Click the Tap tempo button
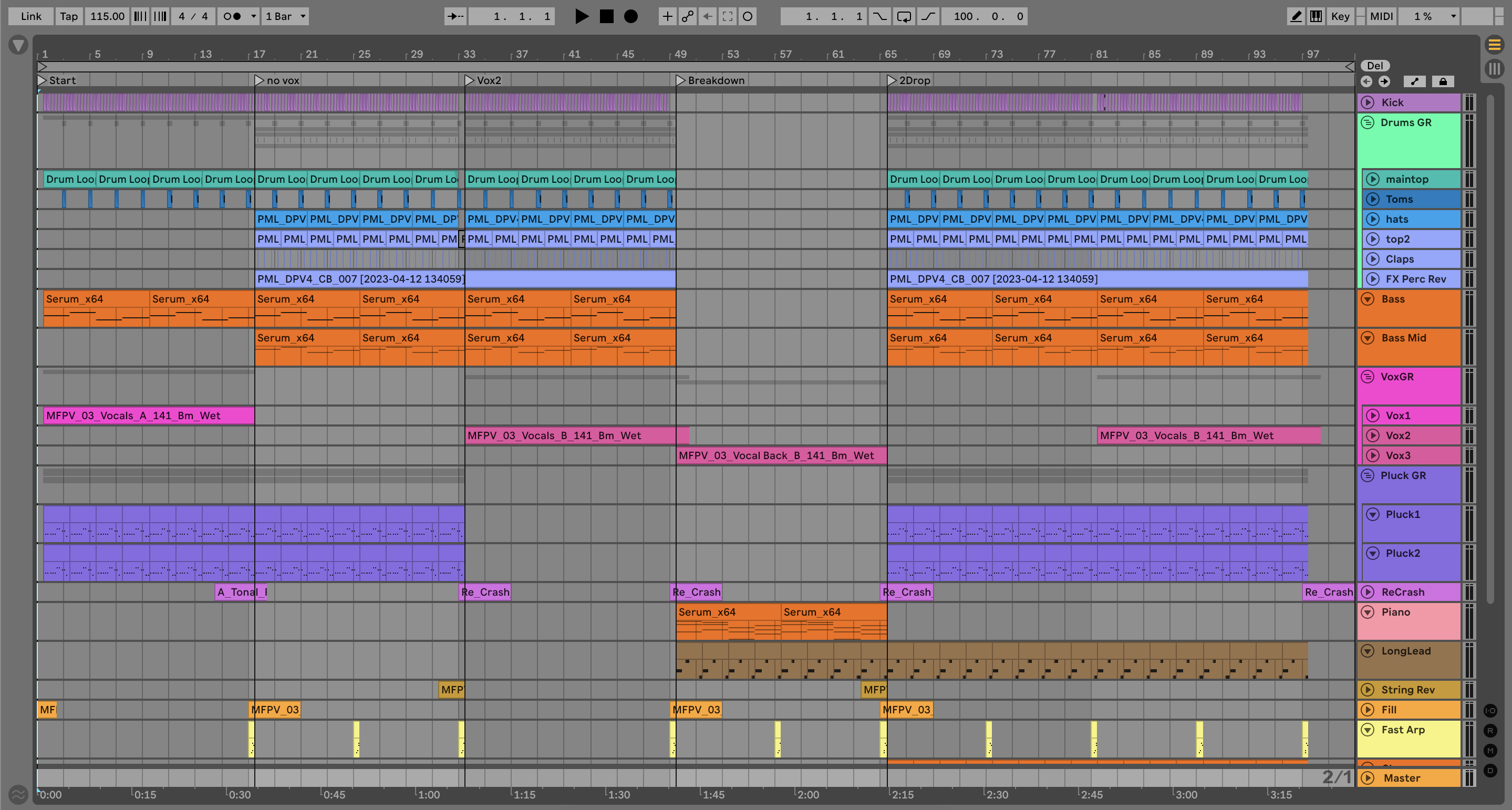The image size is (1512, 810). tap(69, 16)
